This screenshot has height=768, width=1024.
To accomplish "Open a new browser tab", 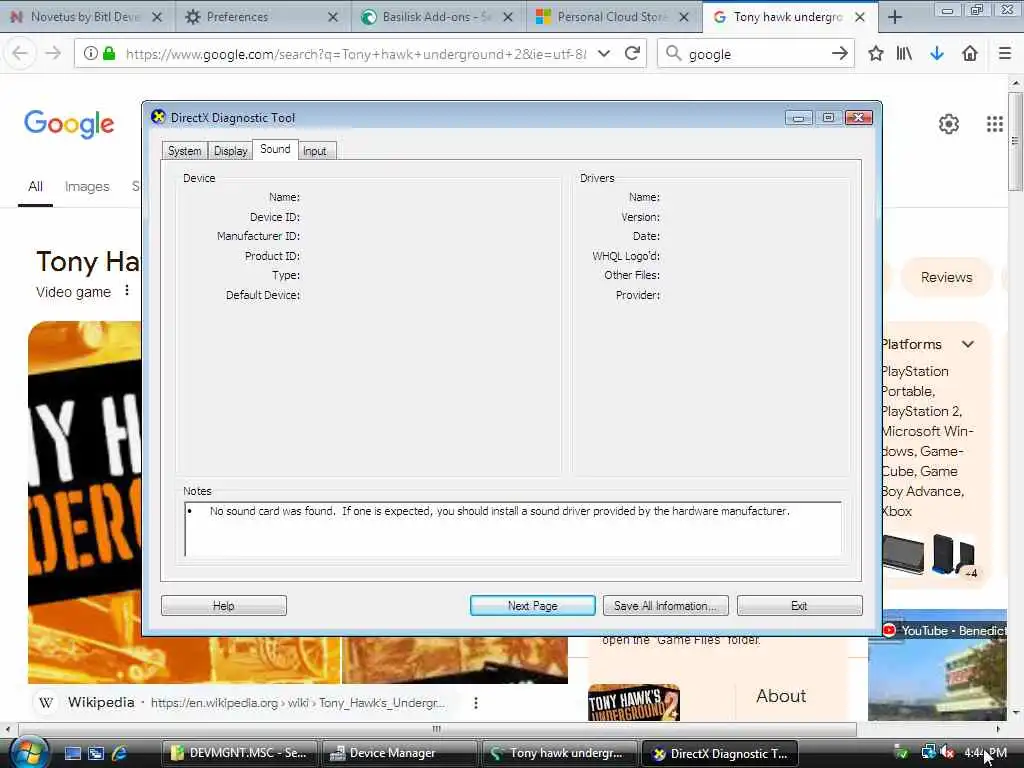I will coord(895,17).
